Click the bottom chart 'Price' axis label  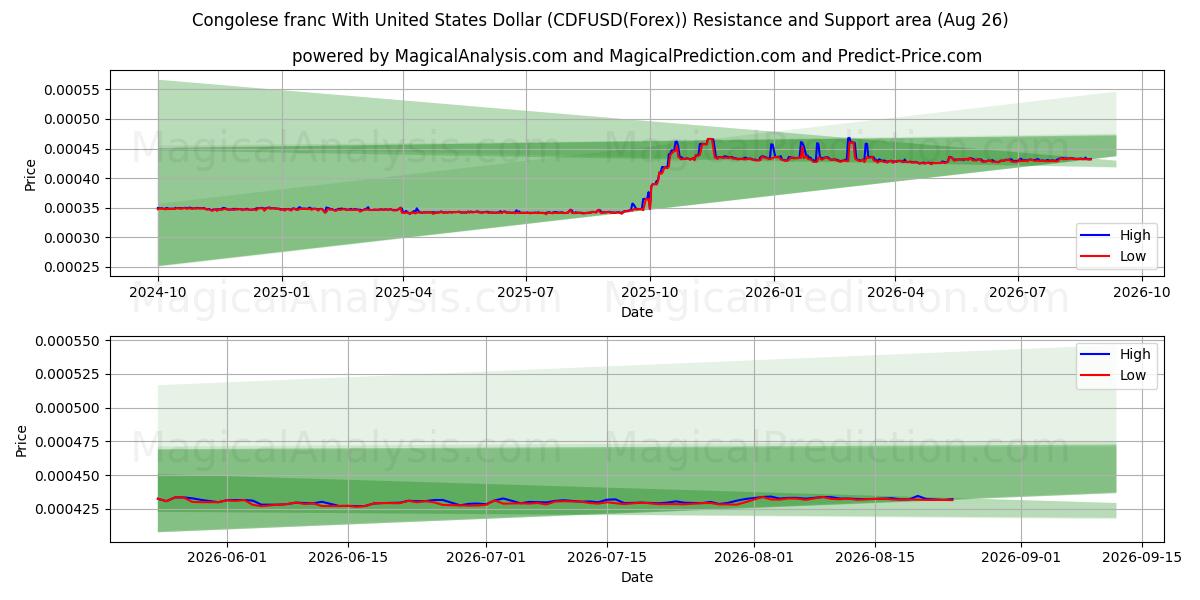(x=23, y=440)
